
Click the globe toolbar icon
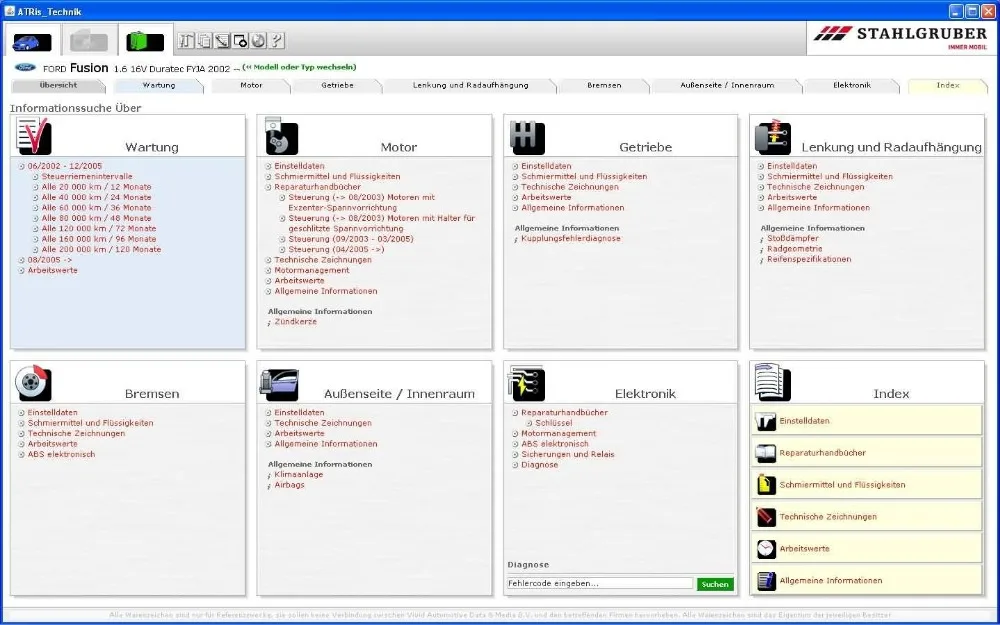258,41
